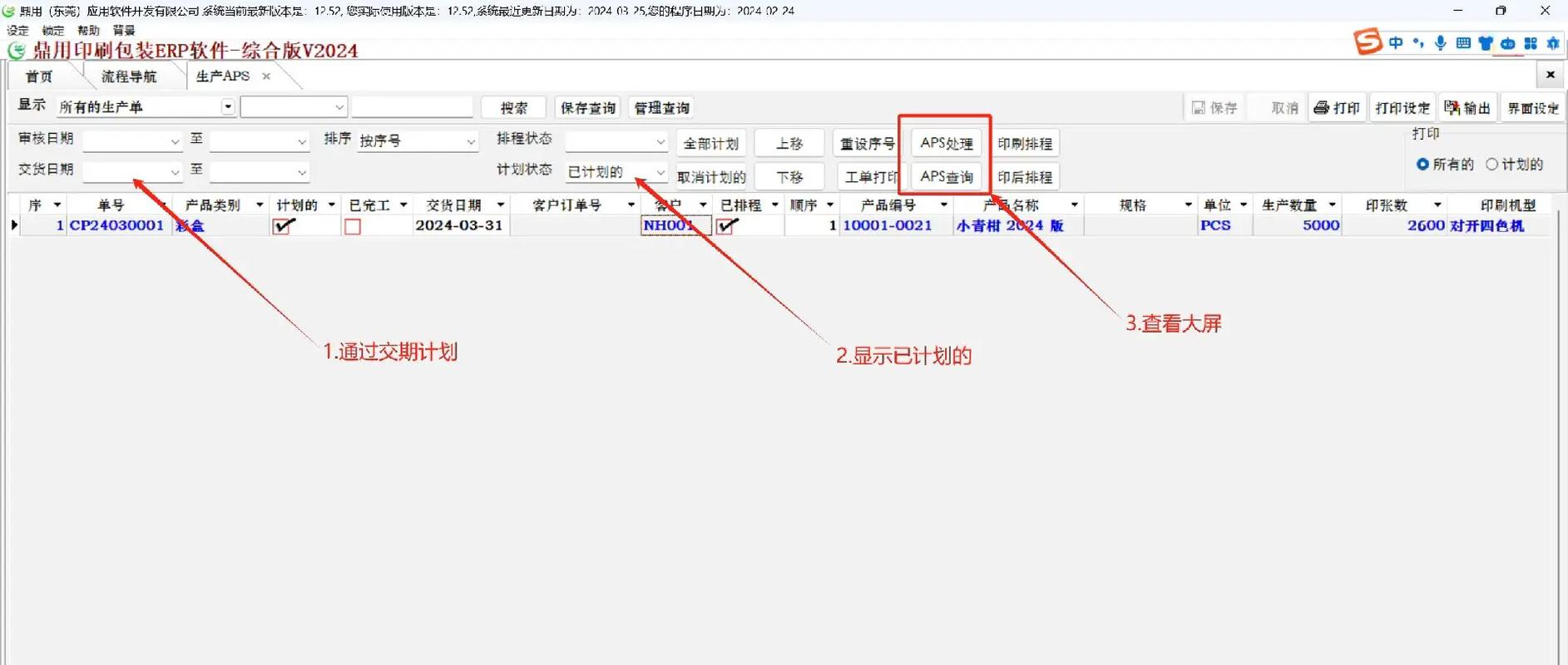Image resolution: width=1568 pixels, height=665 pixels.
Task: Open 排序 按序号 dropdown
Action: click(x=471, y=142)
